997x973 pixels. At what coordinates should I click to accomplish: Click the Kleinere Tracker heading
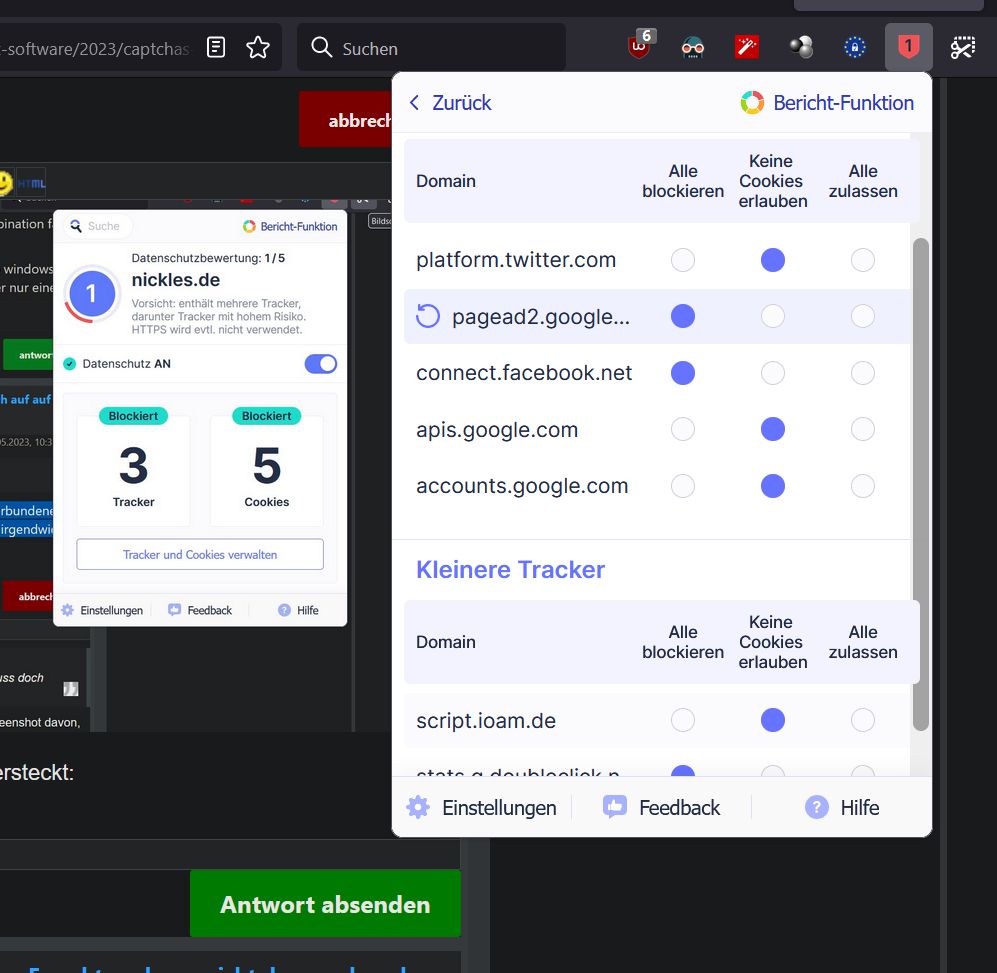point(510,569)
